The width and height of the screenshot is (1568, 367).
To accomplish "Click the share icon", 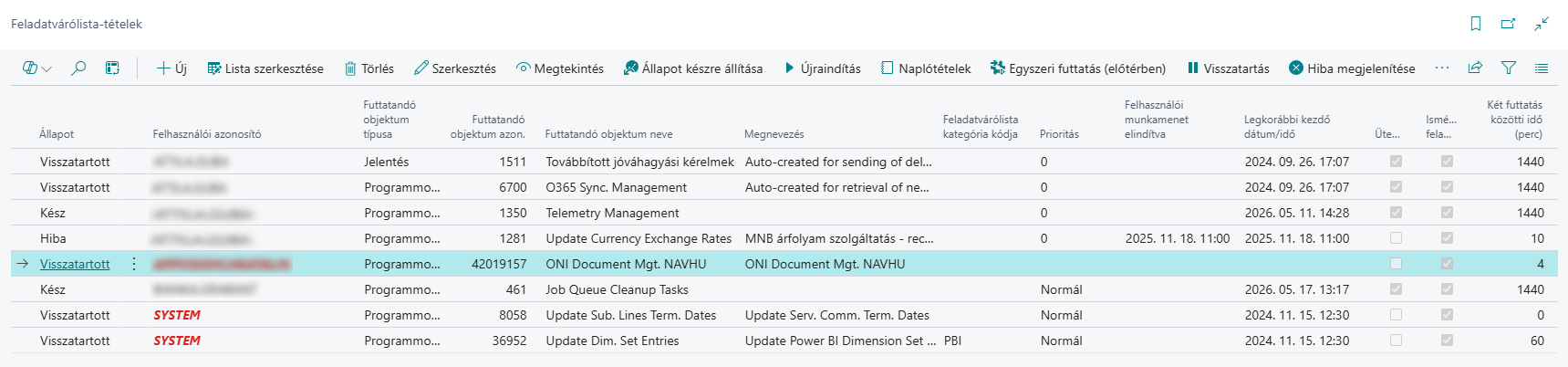I will point(1475,68).
